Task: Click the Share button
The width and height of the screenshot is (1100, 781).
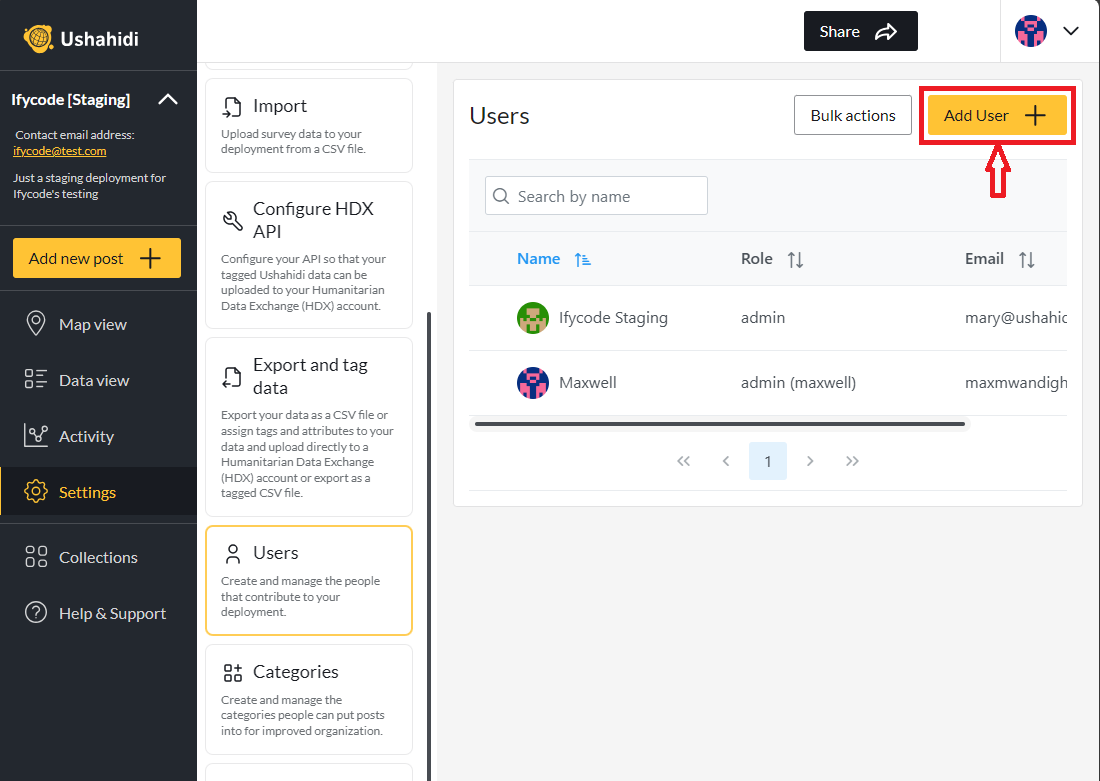Action: coord(860,31)
